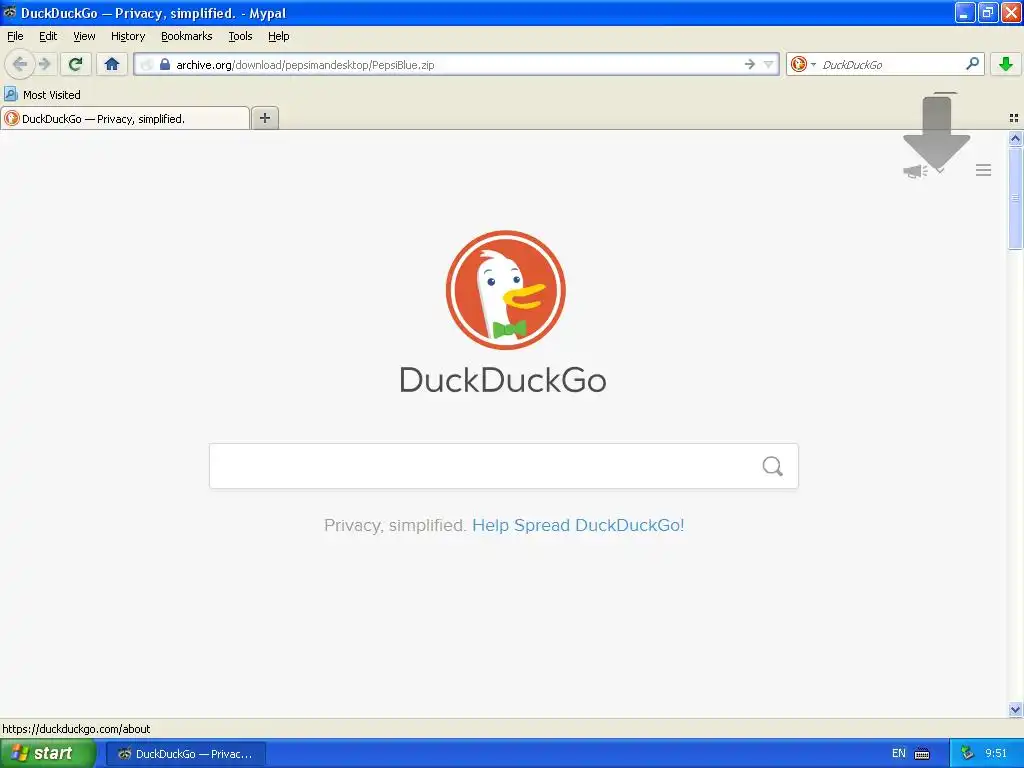Open the Tools menu

point(240,36)
